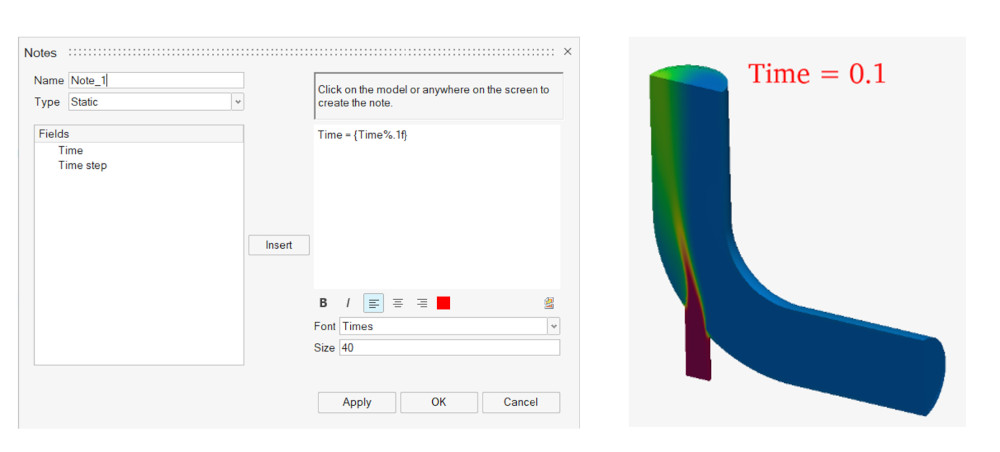Screen dimensions: 1000x452
Task: Click in the note text editing area
Action: pyautogui.click(x=437, y=210)
